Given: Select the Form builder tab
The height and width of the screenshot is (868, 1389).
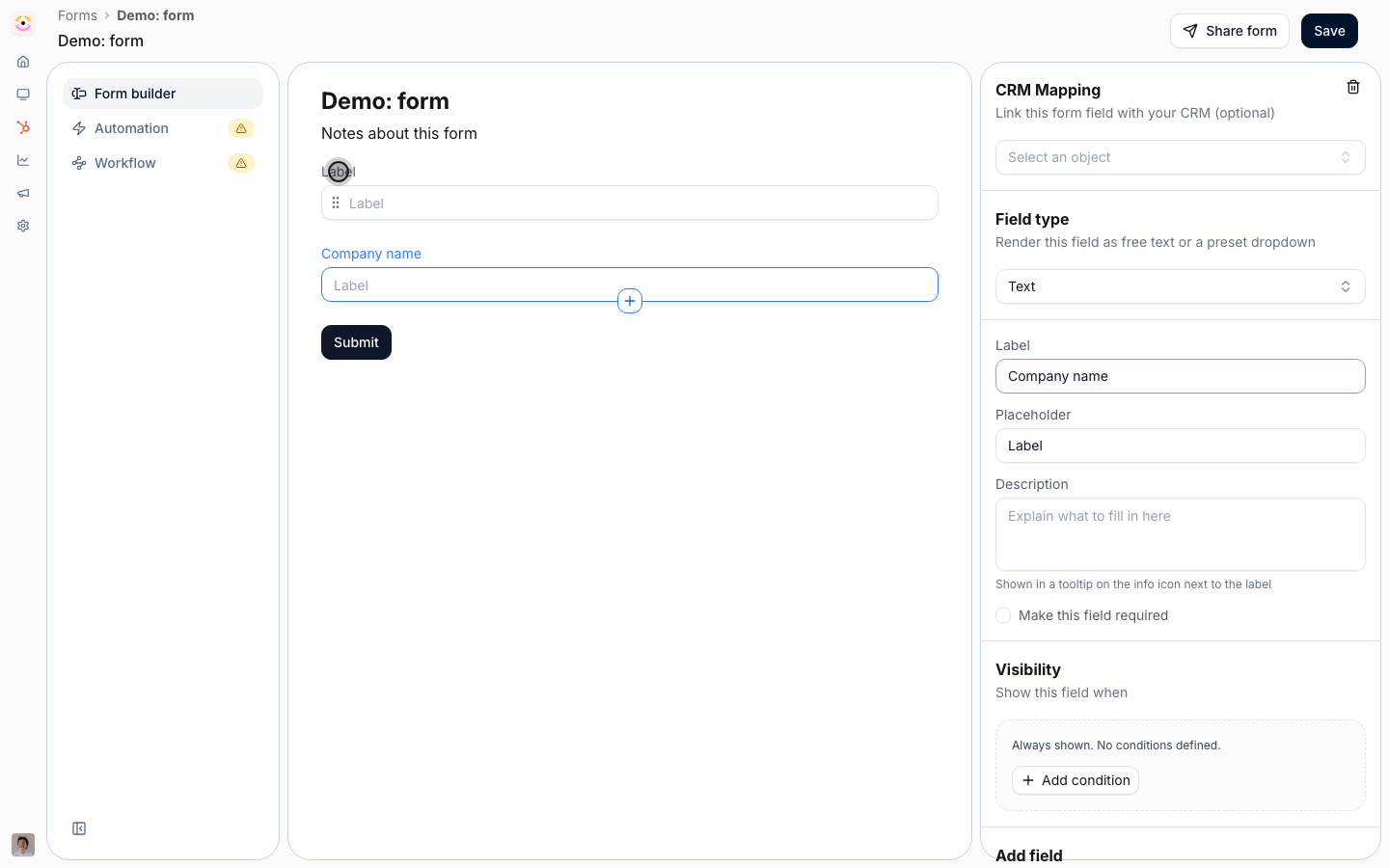Looking at the screenshot, I should [x=163, y=94].
